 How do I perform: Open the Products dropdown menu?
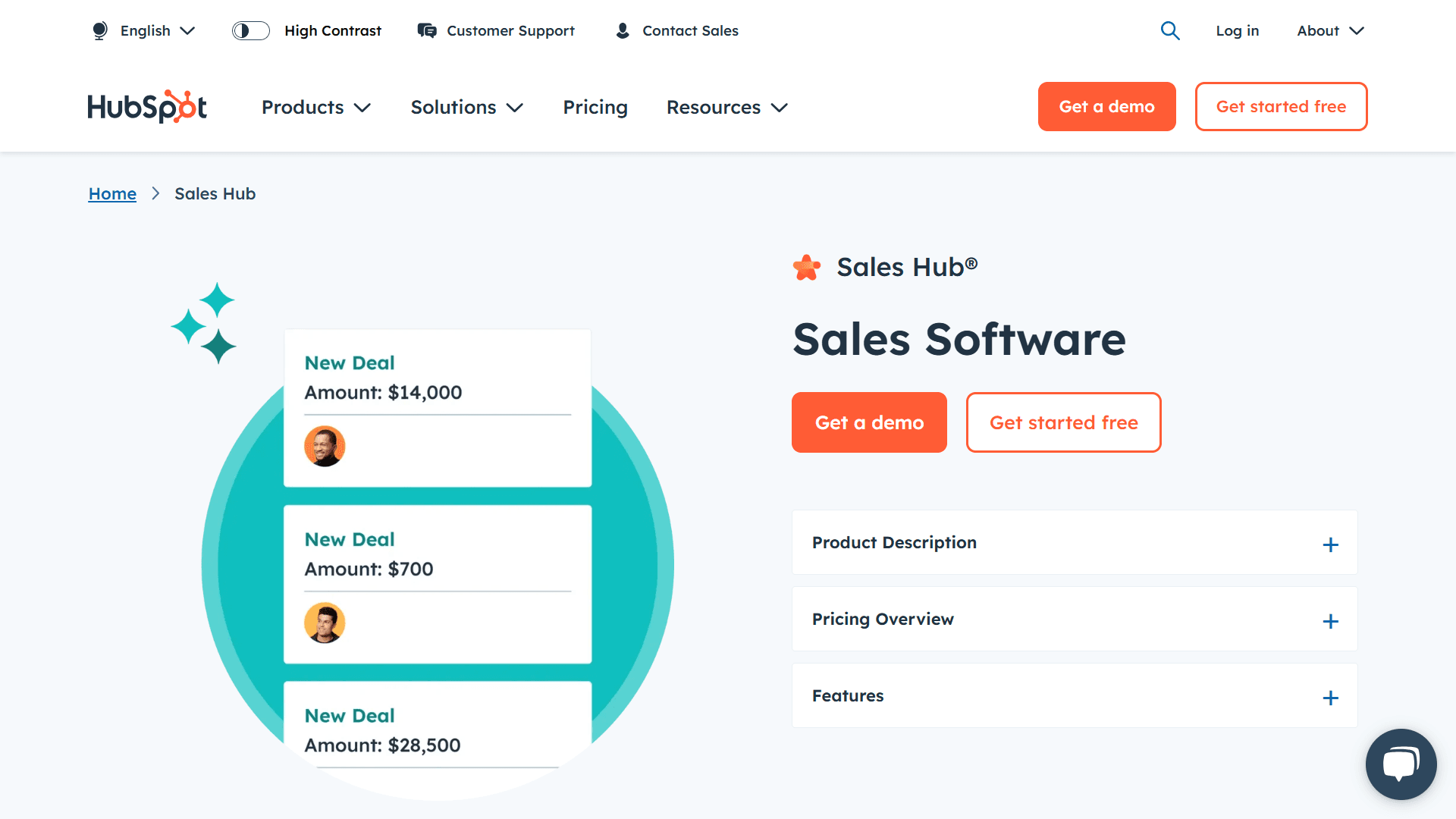pyautogui.click(x=315, y=108)
